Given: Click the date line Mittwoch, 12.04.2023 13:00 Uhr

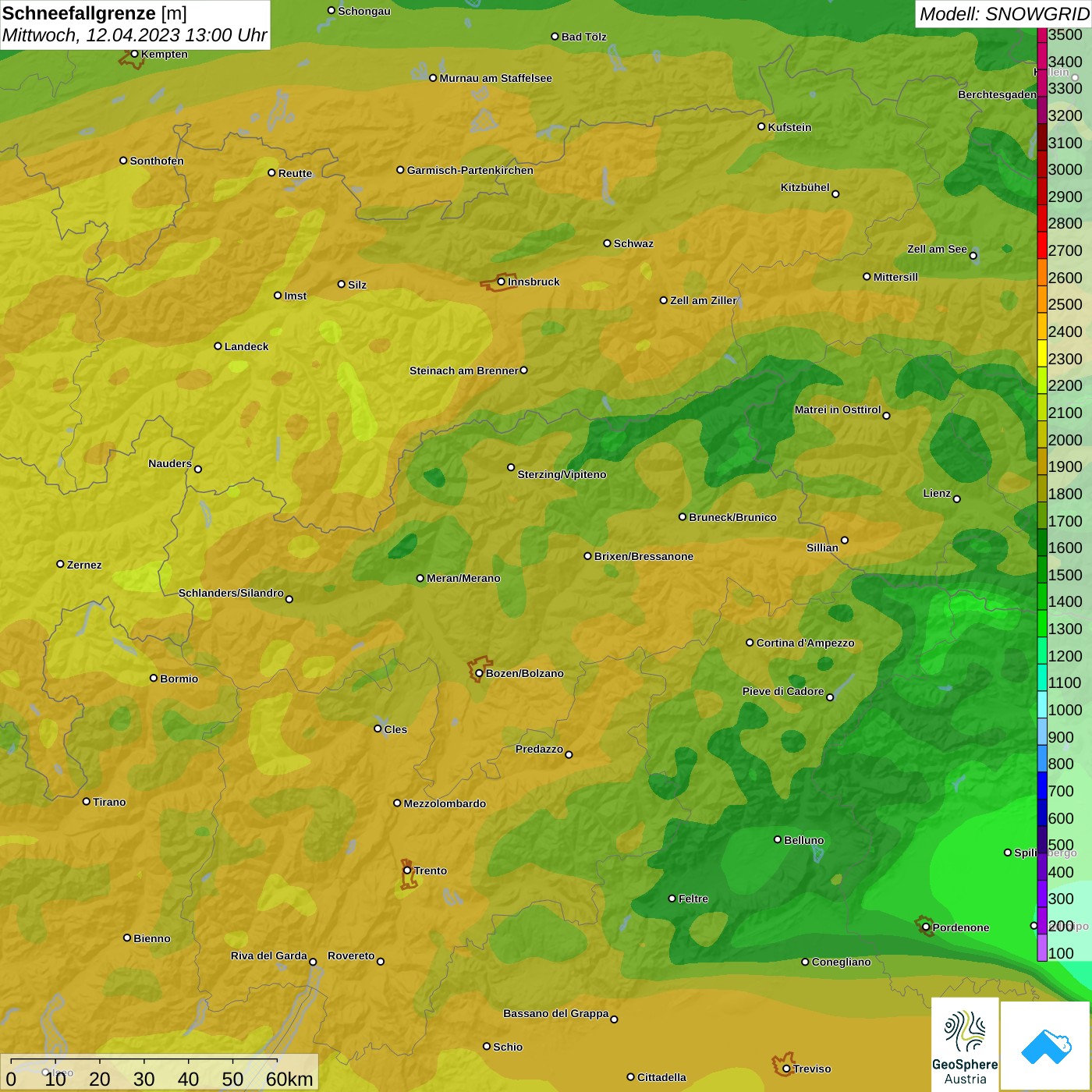Looking at the screenshot, I should [x=134, y=35].
